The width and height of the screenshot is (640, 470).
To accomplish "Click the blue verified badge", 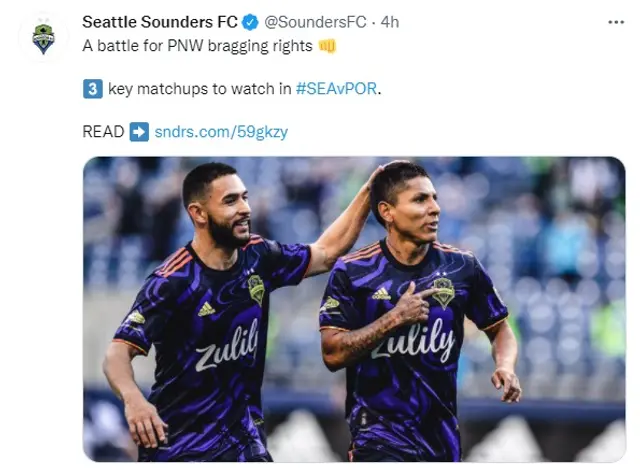I will pos(250,22).
